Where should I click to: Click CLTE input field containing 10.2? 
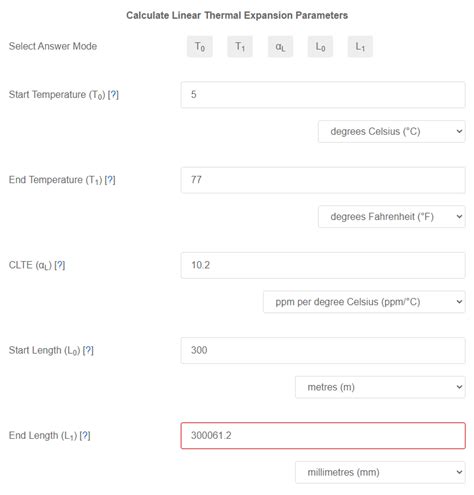click(323, 265)
